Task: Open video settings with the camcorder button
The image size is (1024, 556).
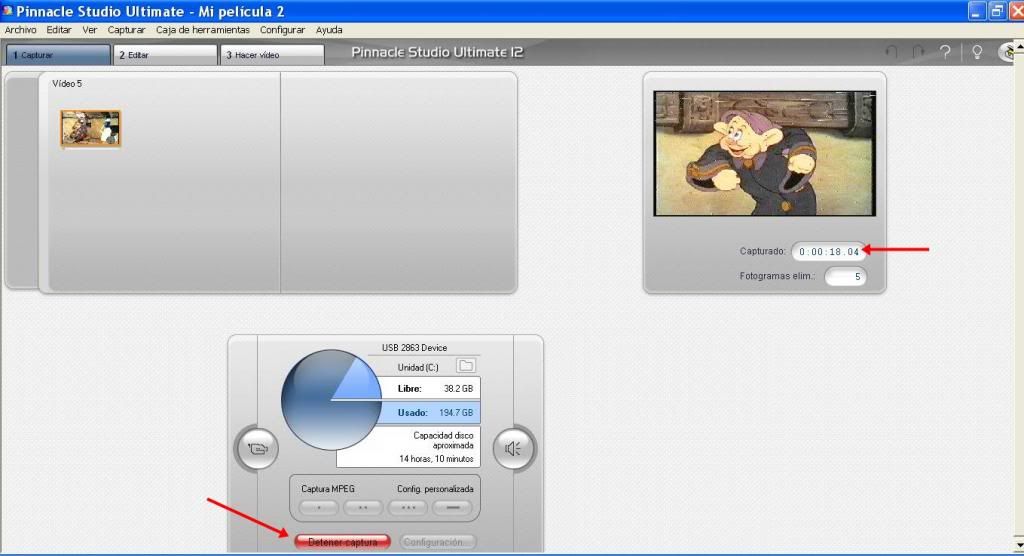Action: pyautogui.click(x=257, y=449)
